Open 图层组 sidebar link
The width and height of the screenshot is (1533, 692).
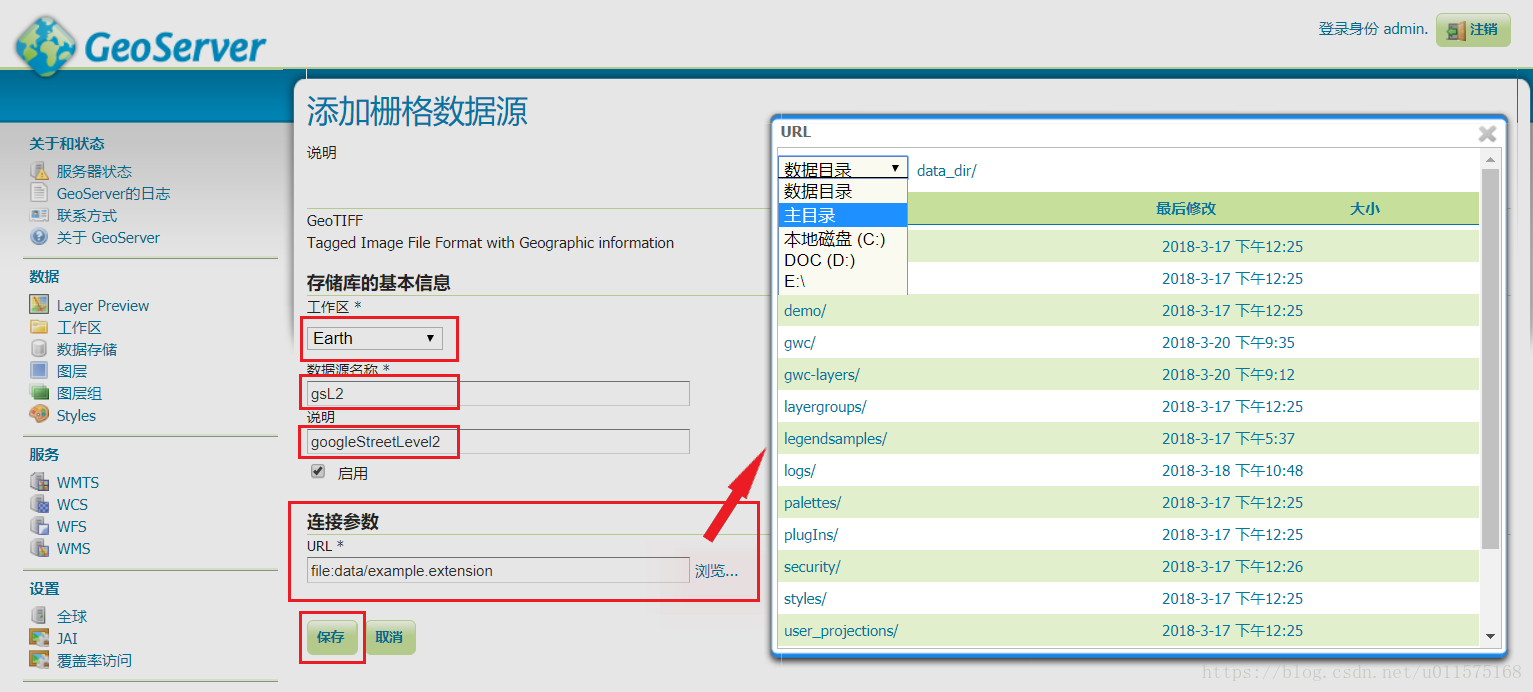coord(79,393)
